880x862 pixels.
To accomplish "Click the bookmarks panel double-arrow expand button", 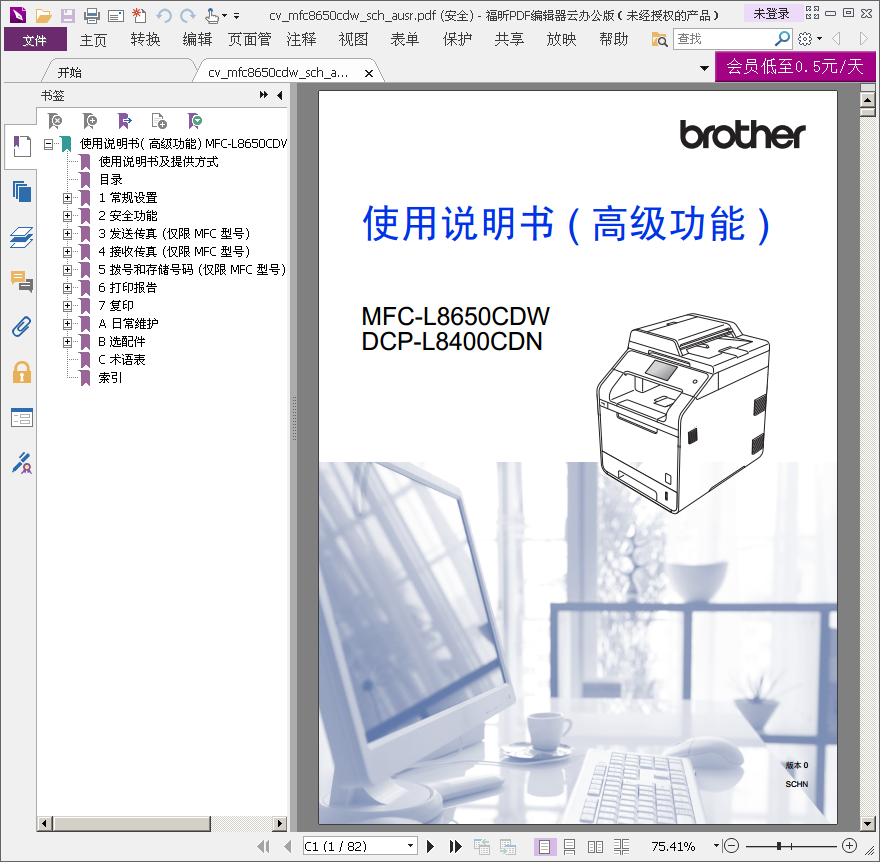I will (264, 95).
